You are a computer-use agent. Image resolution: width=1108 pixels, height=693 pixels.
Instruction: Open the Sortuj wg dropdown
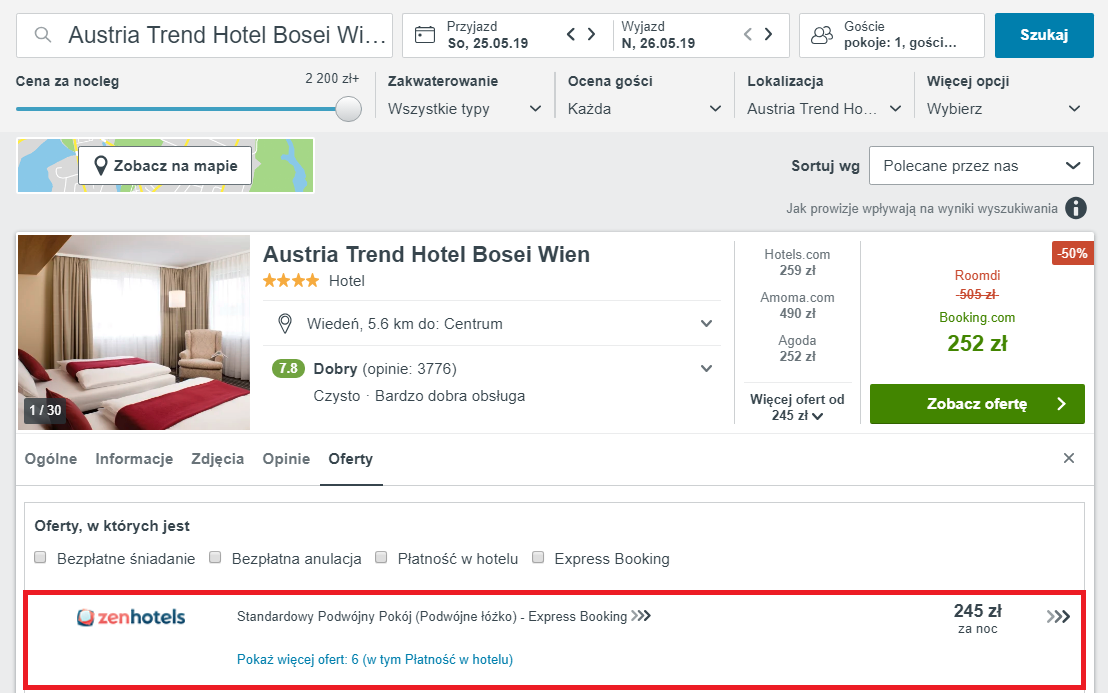pyautogui.click(x=980, y=165)
